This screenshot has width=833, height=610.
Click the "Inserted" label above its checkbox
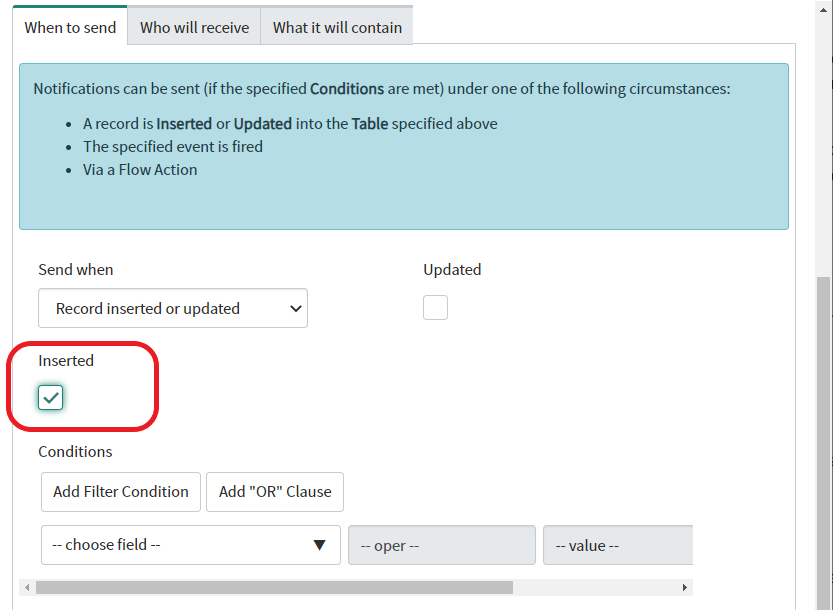pos(66,361)
